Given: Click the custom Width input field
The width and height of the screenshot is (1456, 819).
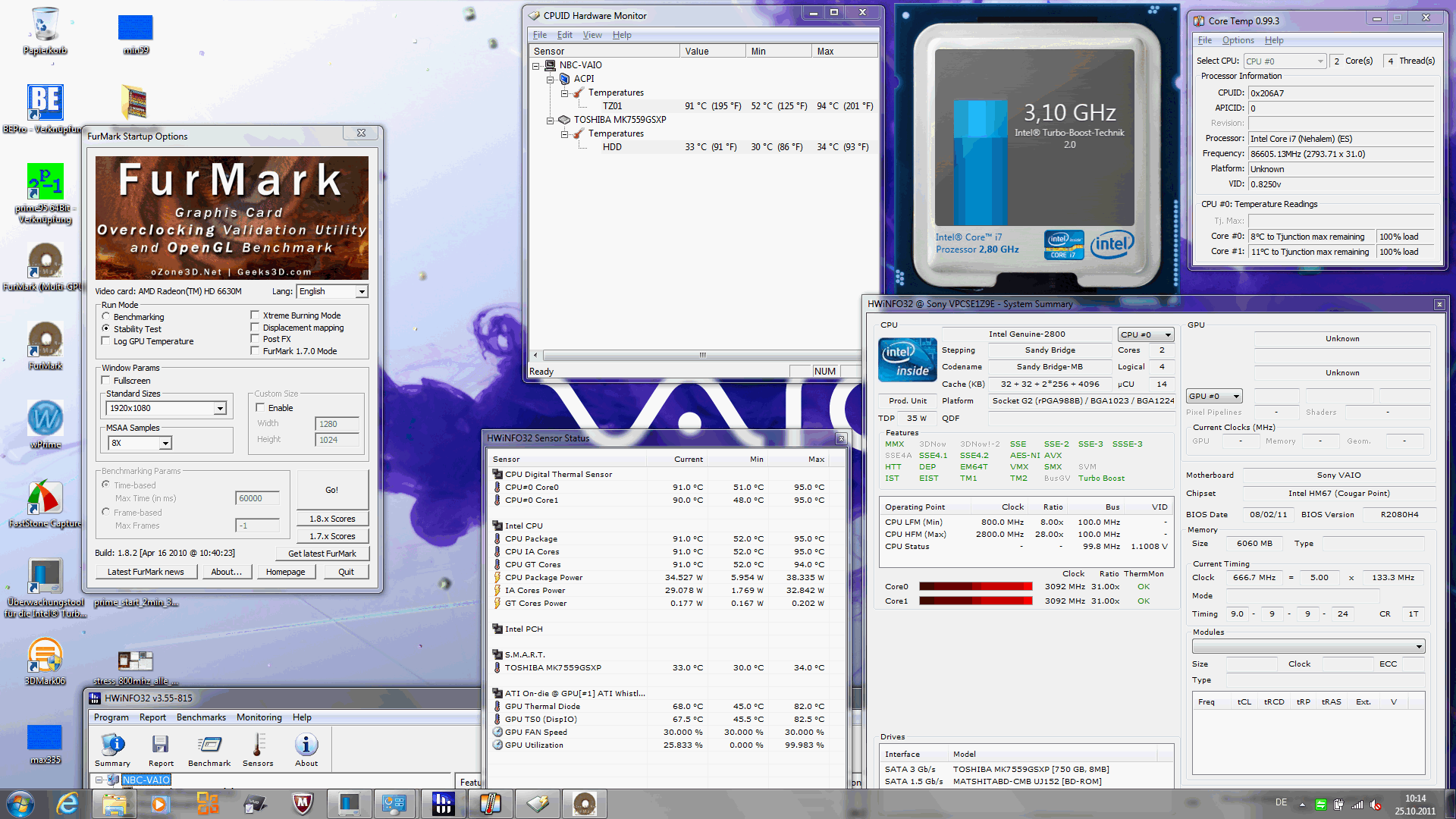Looking at the screenshot, I should click(x=337, y=424).
